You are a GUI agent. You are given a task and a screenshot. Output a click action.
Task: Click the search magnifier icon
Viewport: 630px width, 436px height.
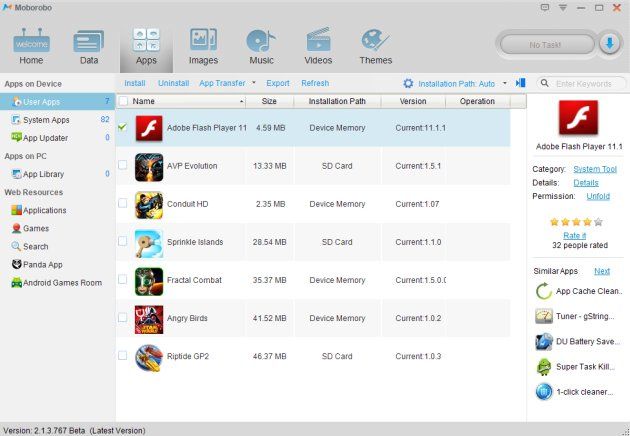tap(544, 83)
